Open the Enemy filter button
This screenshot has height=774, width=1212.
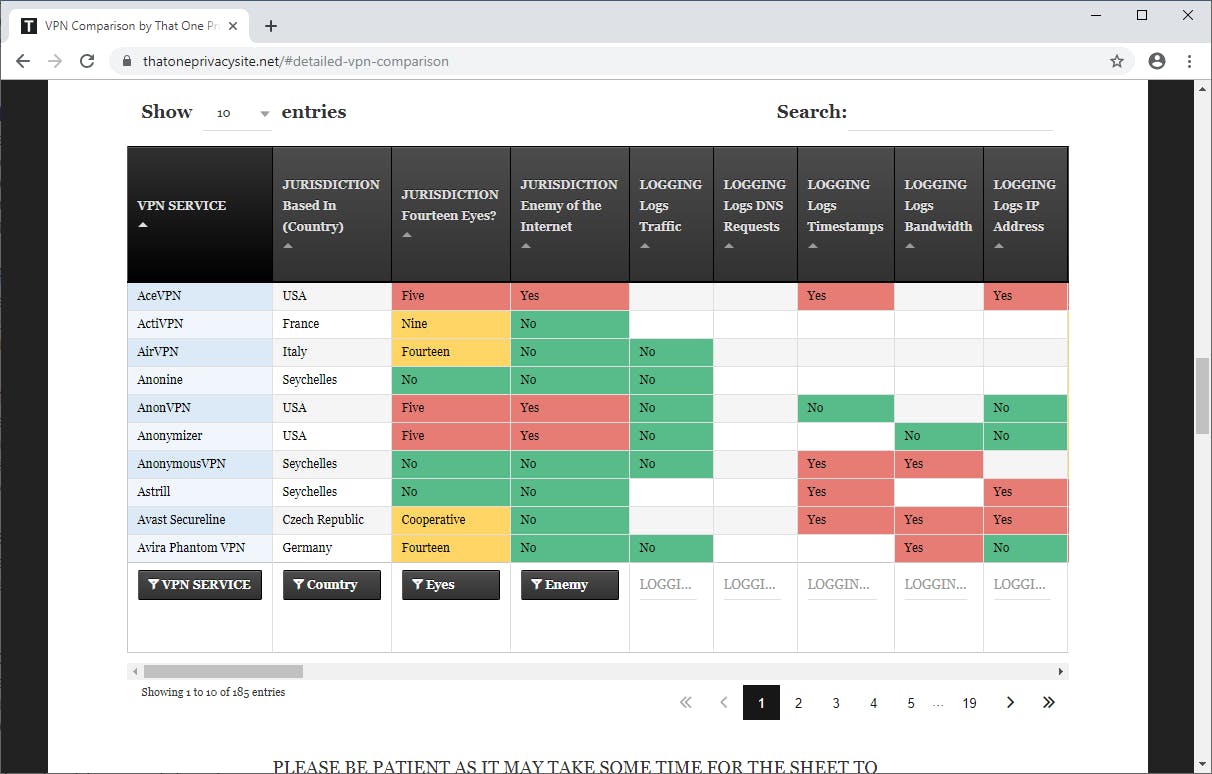[x=570, y=585]
